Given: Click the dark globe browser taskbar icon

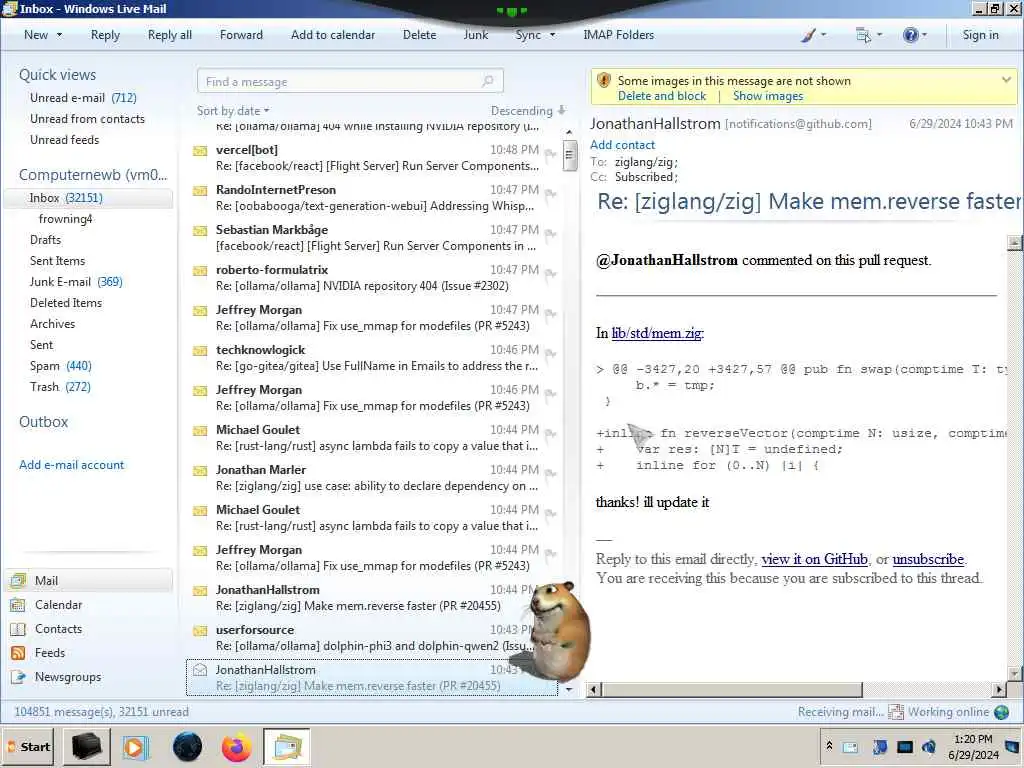Looking at the screenshot, I should (187, 746).
